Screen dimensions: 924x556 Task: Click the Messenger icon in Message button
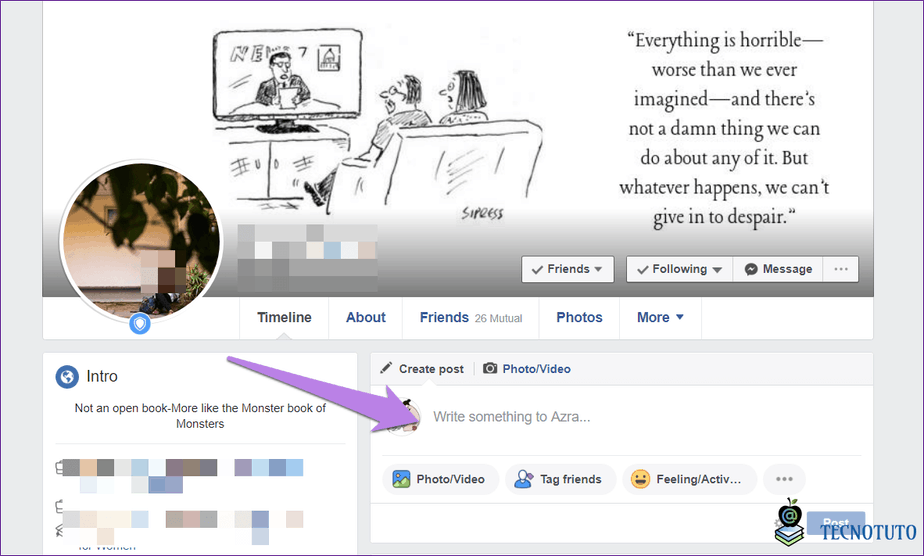click(x=751, y=269)
